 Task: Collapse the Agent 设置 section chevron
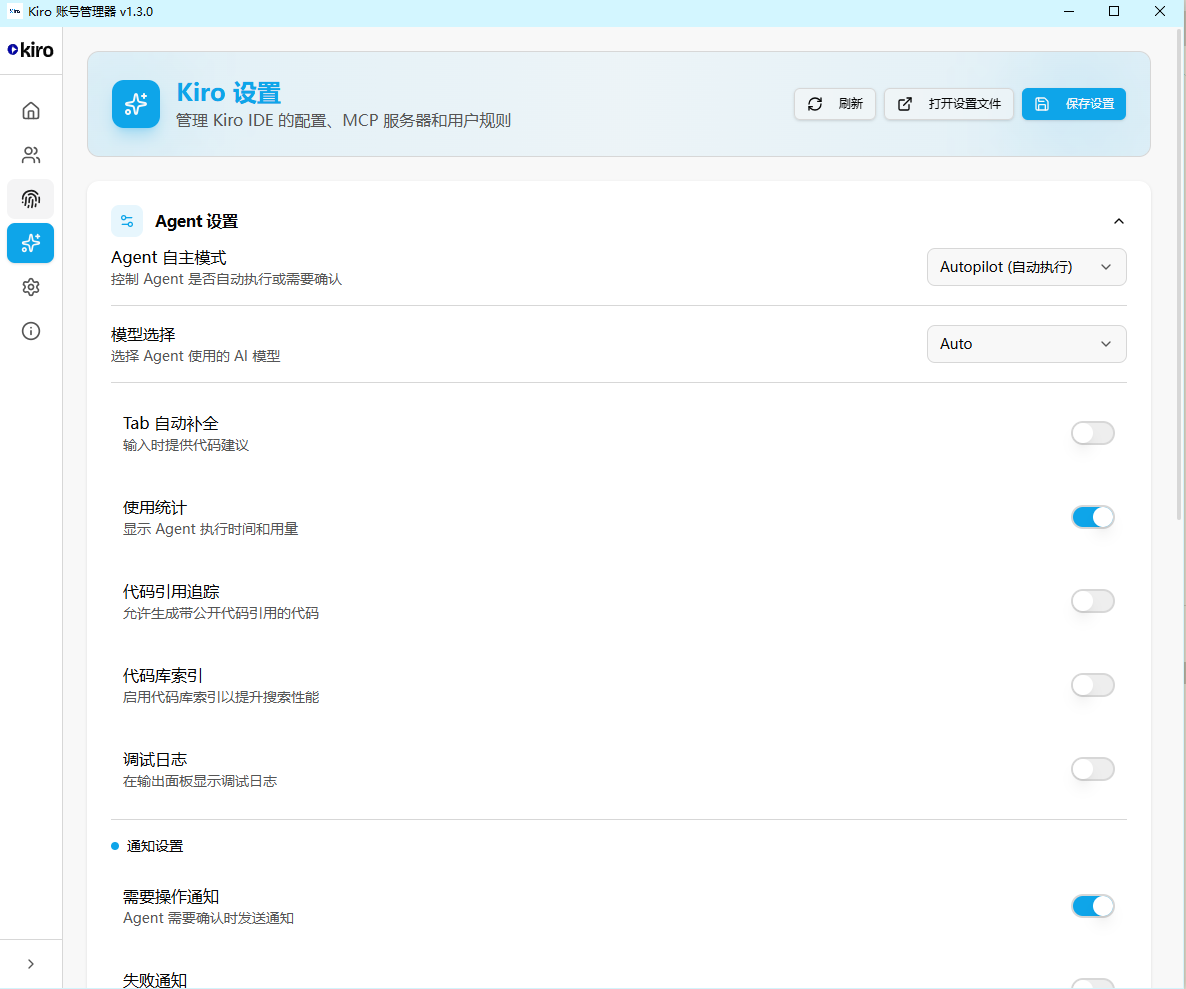pos(1119,222)
